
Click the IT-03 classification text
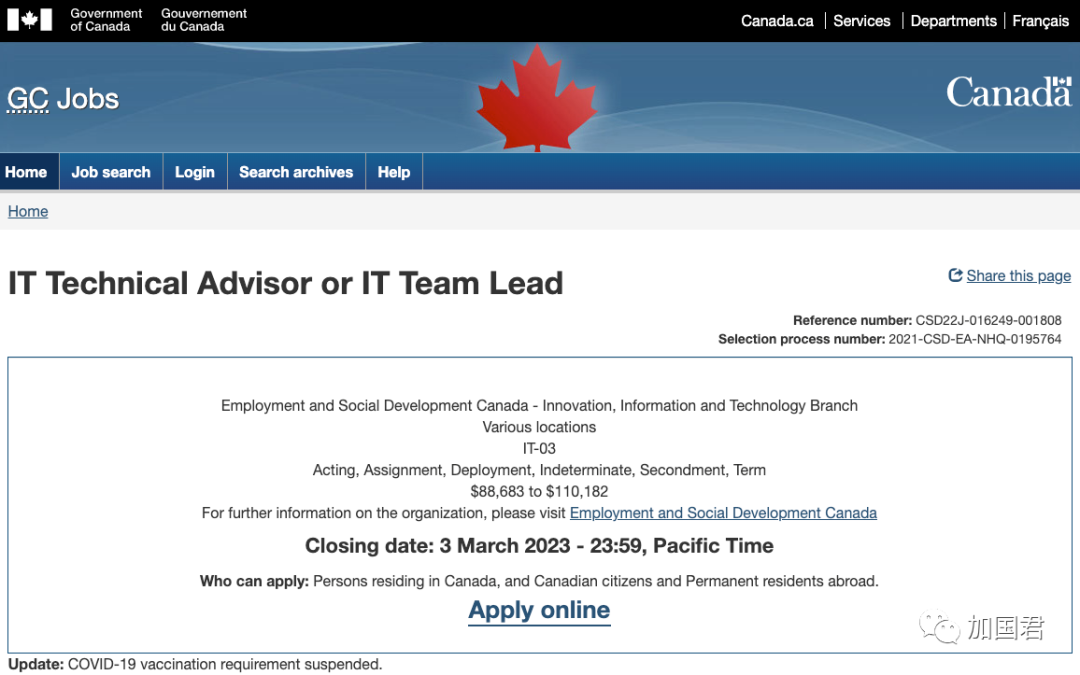[x=539, y=449]
